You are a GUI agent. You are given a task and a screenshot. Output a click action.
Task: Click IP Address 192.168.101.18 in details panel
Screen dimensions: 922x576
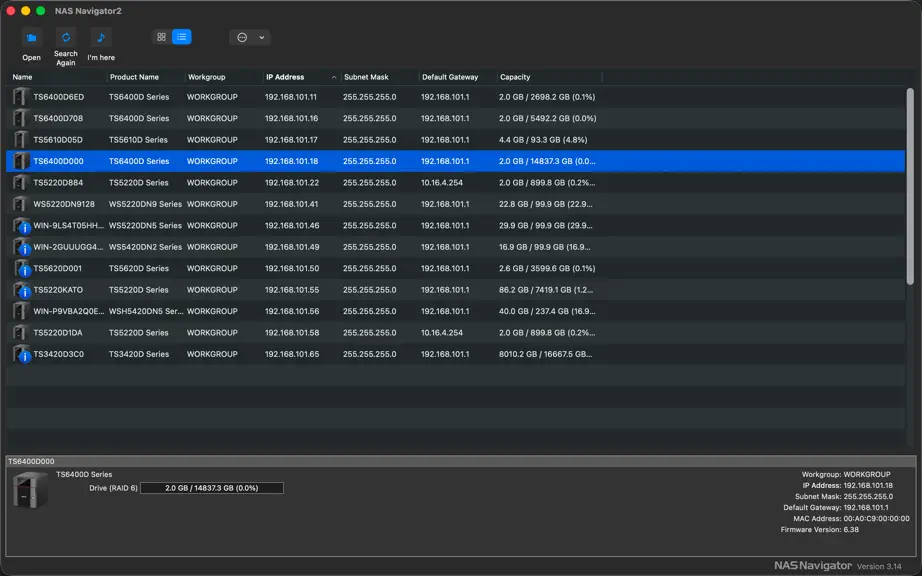point(868,485)
